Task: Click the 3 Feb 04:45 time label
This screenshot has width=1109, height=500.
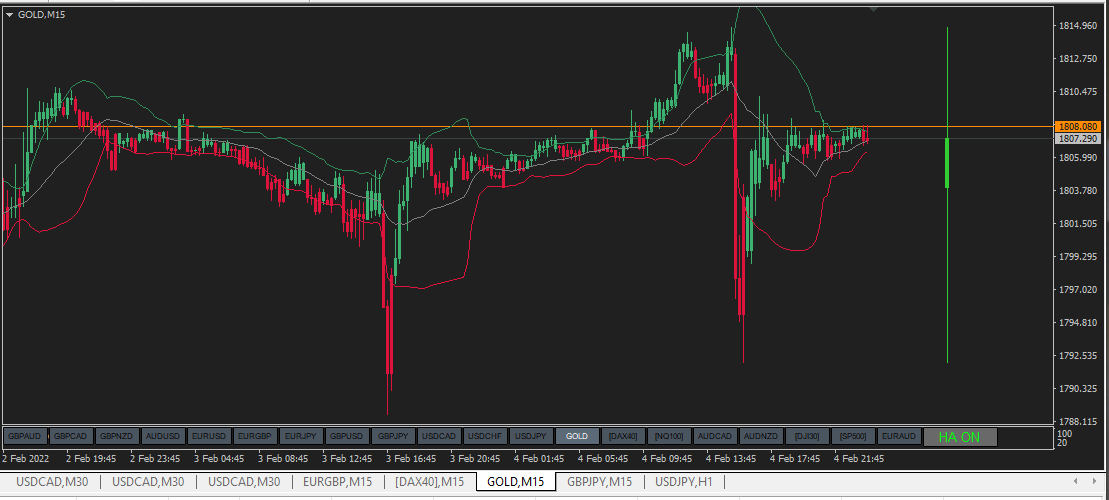Action: tap(219, 458)
